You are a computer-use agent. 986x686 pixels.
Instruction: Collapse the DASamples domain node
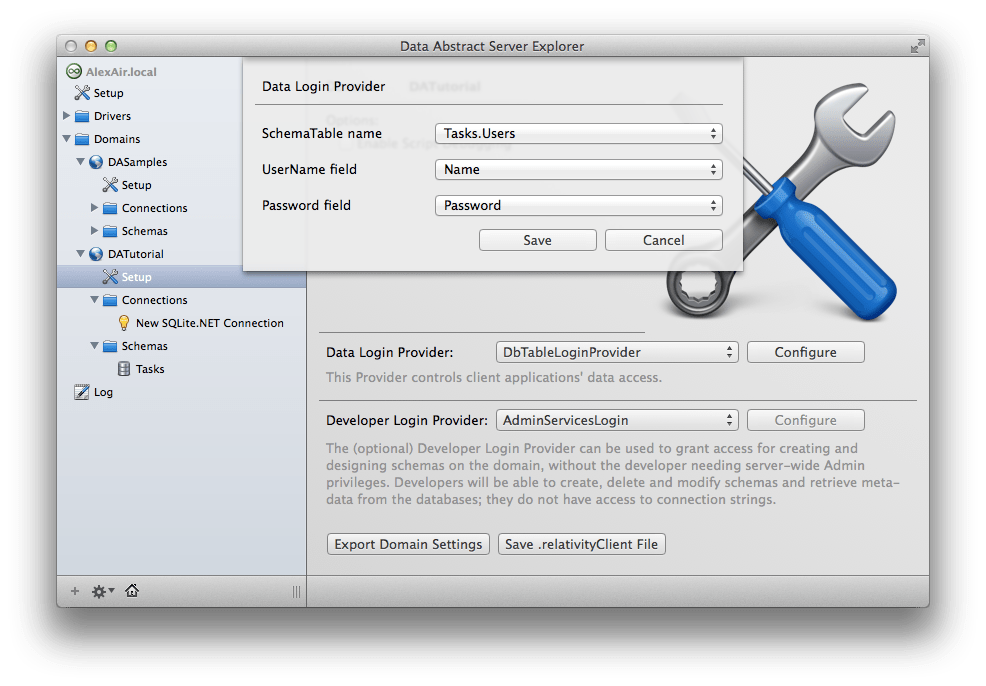[x=80, y=162]
